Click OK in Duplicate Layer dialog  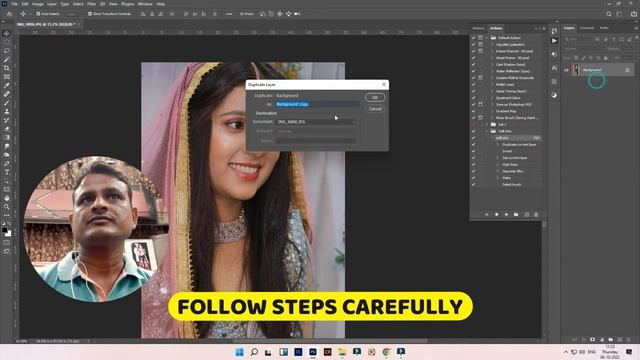(375, 98)
